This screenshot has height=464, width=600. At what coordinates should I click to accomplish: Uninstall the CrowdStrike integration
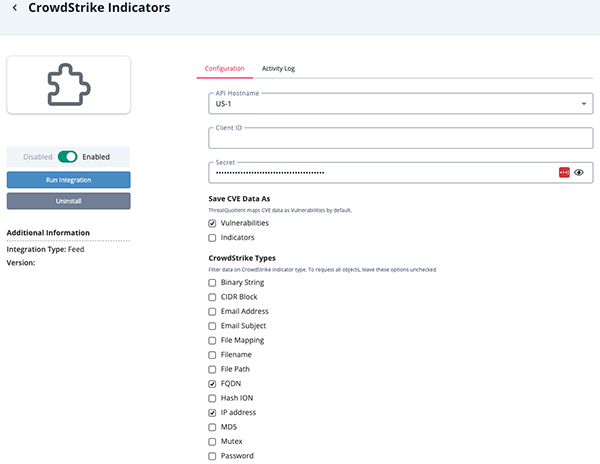[x=68, y=201]
